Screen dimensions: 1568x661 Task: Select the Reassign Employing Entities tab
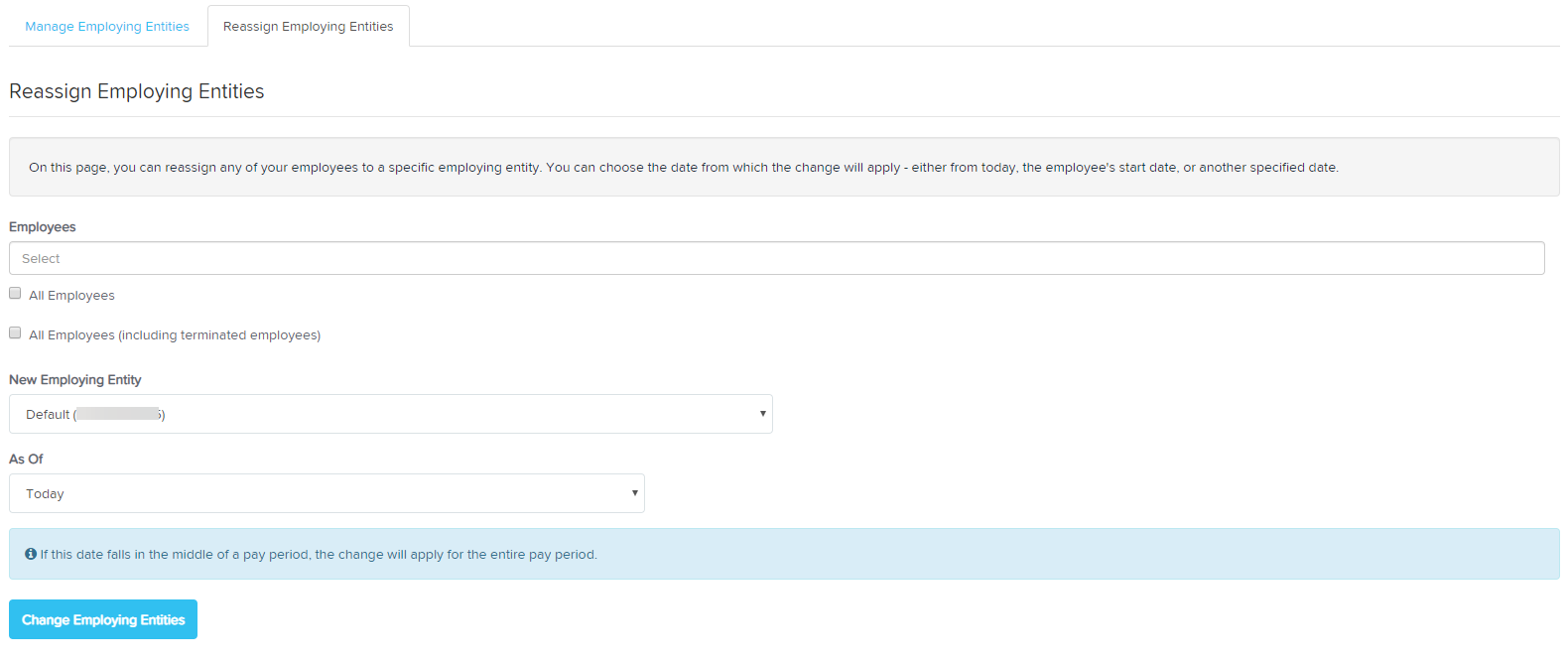pos(309,27)
